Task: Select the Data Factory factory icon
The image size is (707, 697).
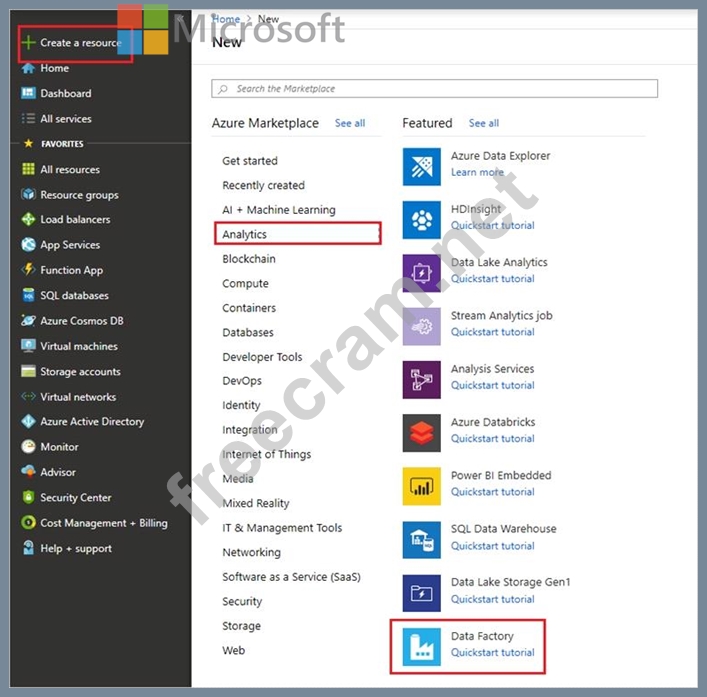Action: 422,647
